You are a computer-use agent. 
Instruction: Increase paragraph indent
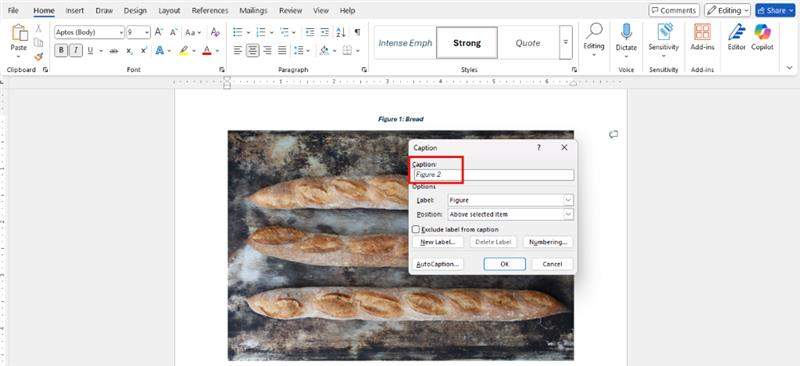pos(324,32)
